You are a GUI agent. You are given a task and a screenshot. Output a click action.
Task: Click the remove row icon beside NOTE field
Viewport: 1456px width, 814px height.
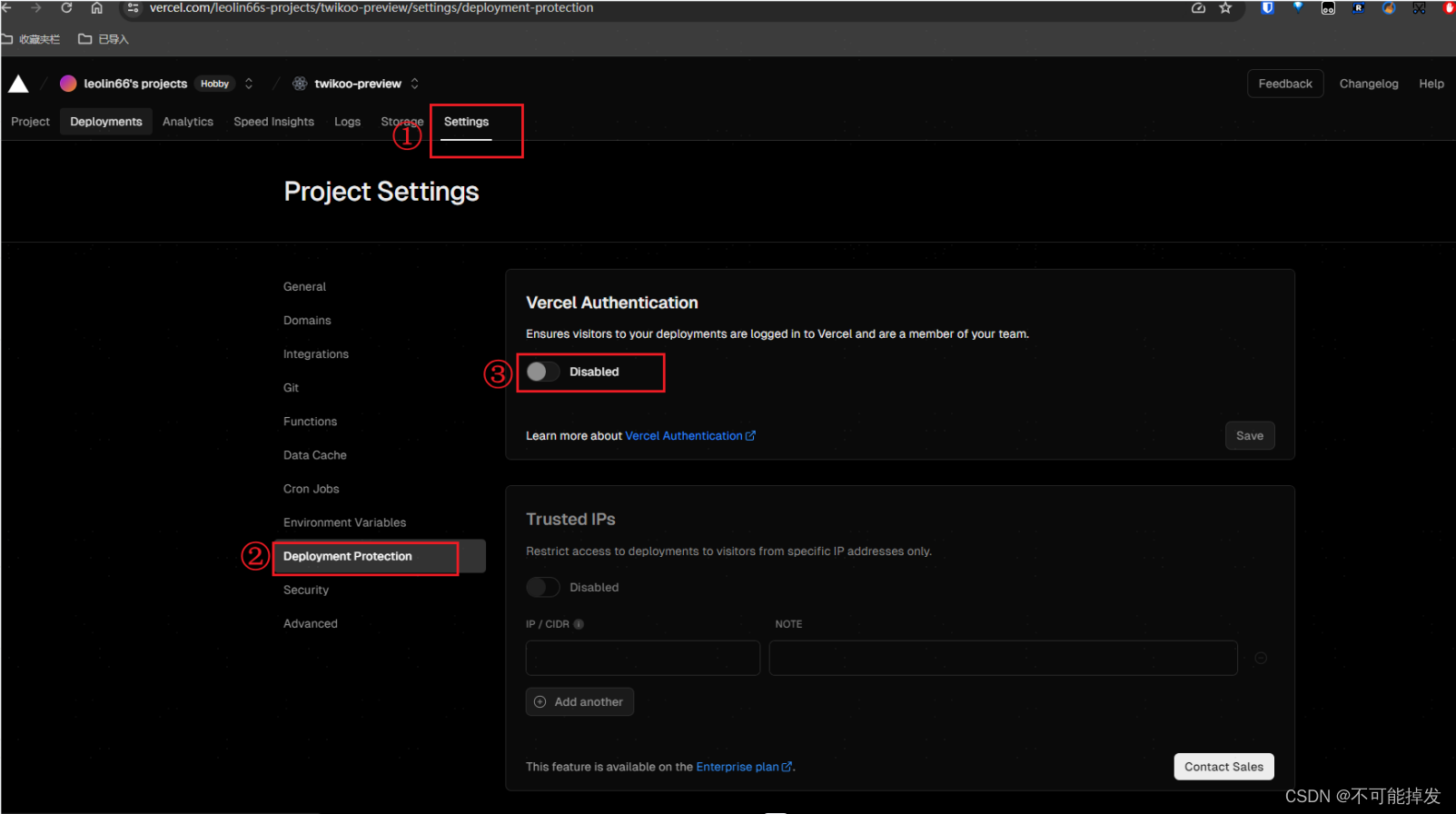coord(1261,658)
